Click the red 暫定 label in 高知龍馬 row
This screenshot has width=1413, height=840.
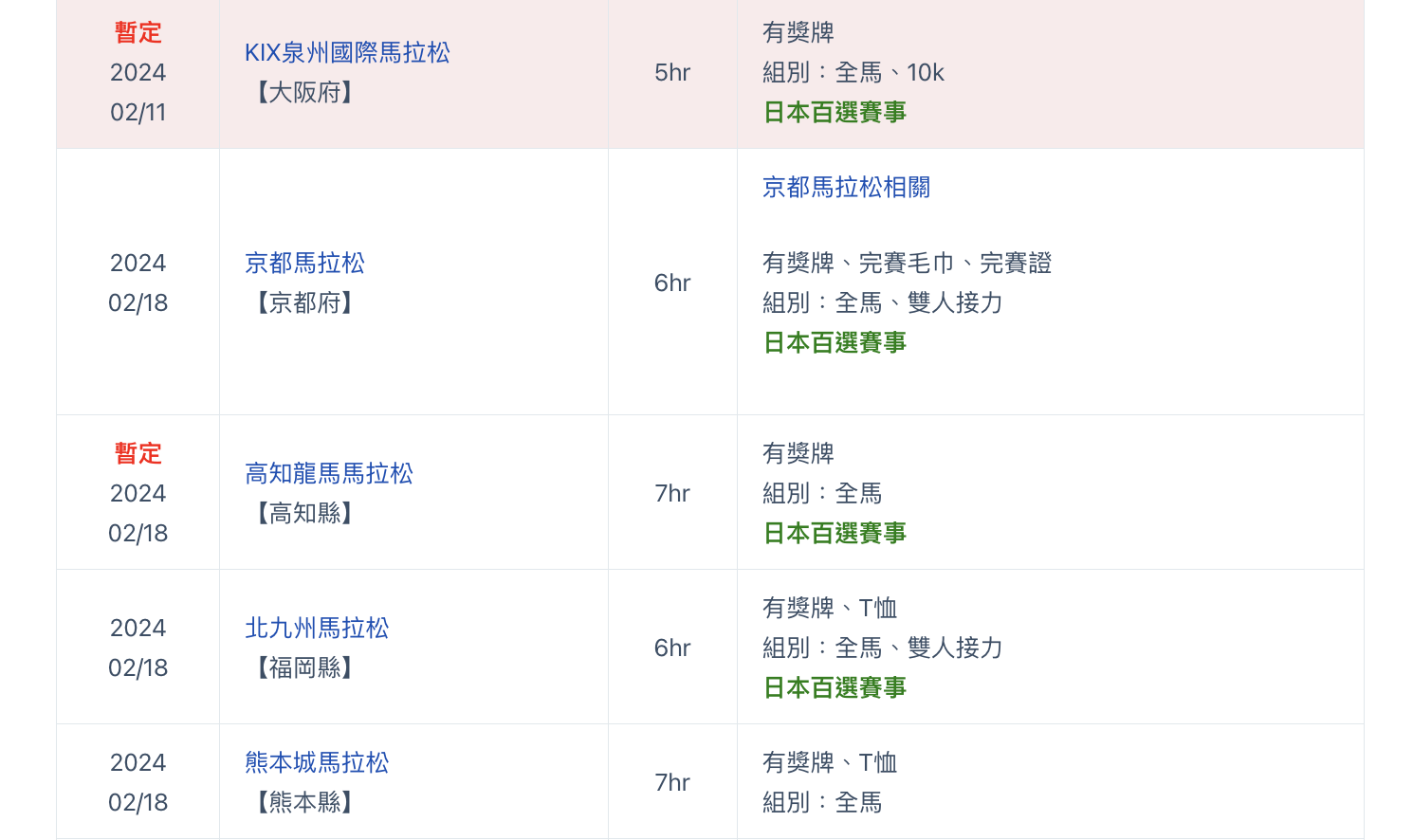point(138,454)
